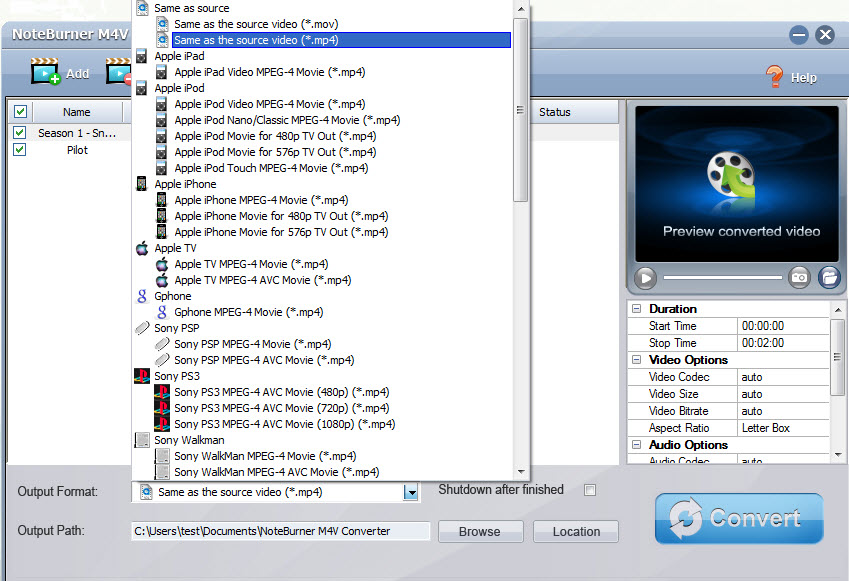Open the Video Codec auto value

click(783, 377)
